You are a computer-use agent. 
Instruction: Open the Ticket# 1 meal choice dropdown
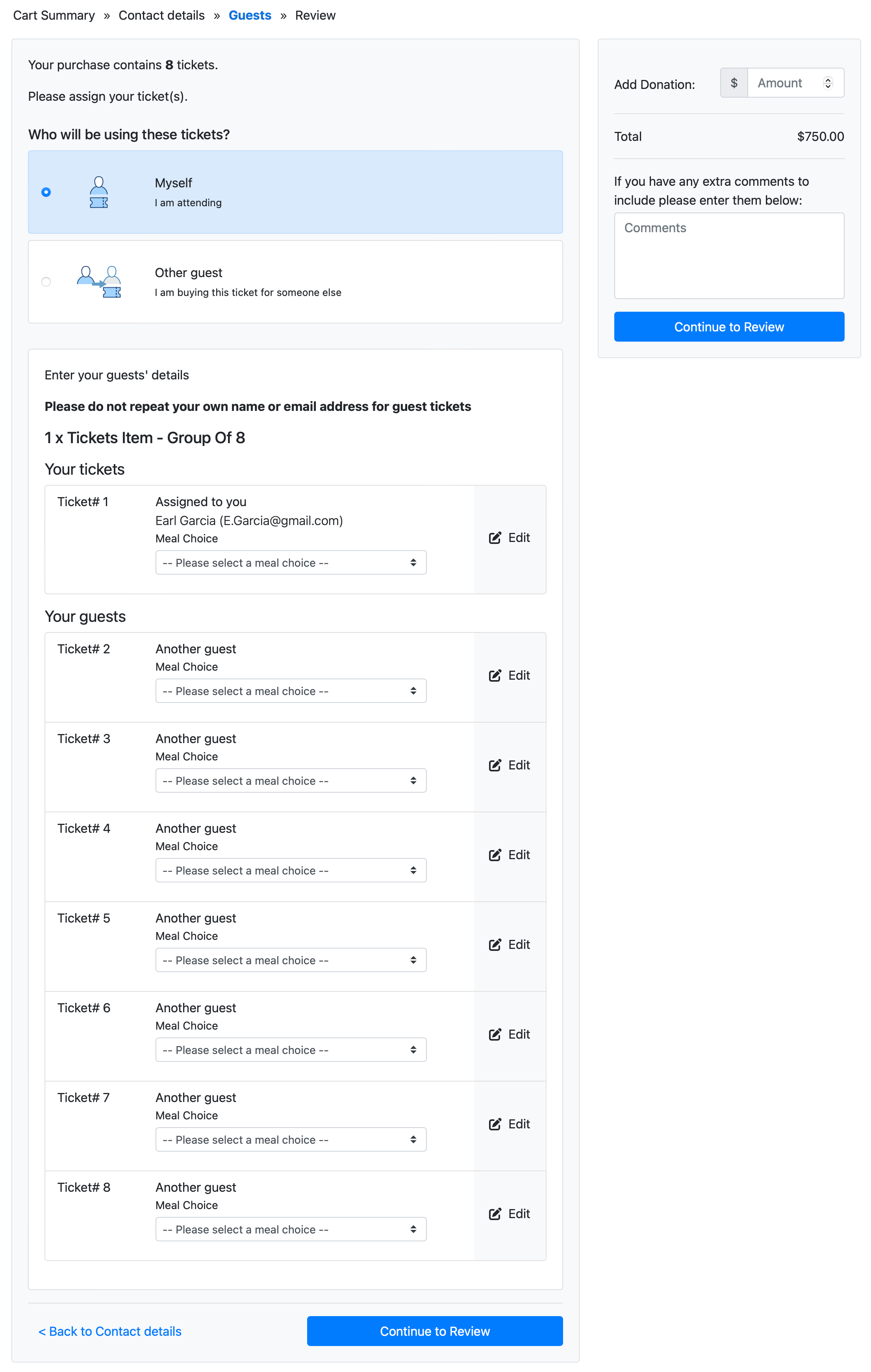click(x=291, y=562)
